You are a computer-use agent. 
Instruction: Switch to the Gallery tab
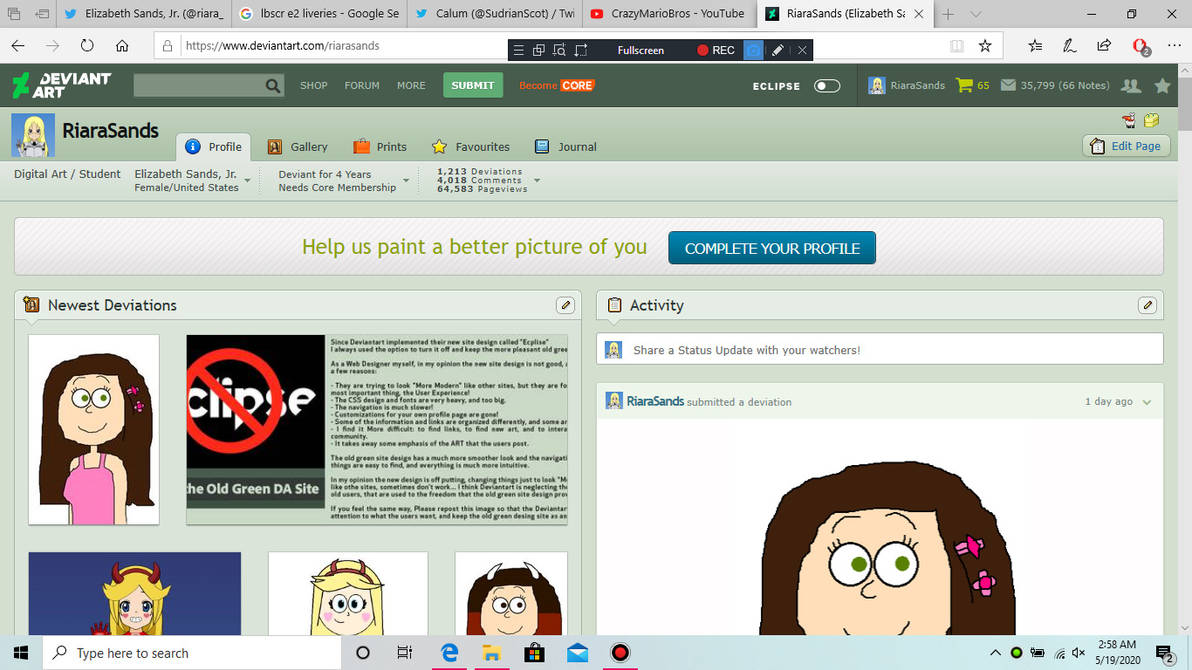coord(297,147)
